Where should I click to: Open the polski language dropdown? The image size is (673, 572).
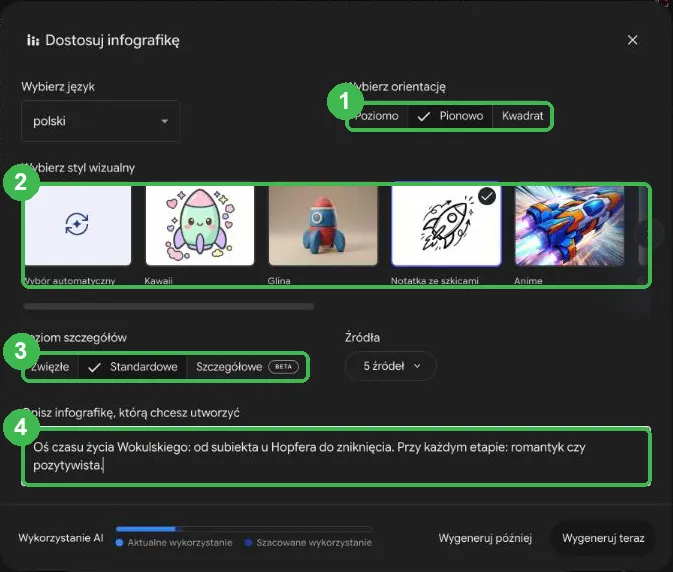pos(100,121)
